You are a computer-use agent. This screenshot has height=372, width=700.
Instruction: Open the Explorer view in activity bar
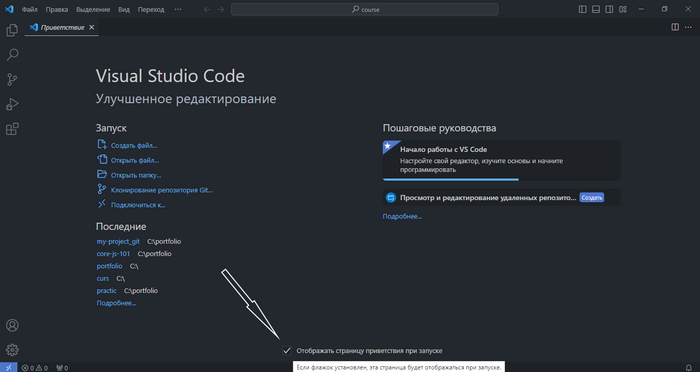12,30
